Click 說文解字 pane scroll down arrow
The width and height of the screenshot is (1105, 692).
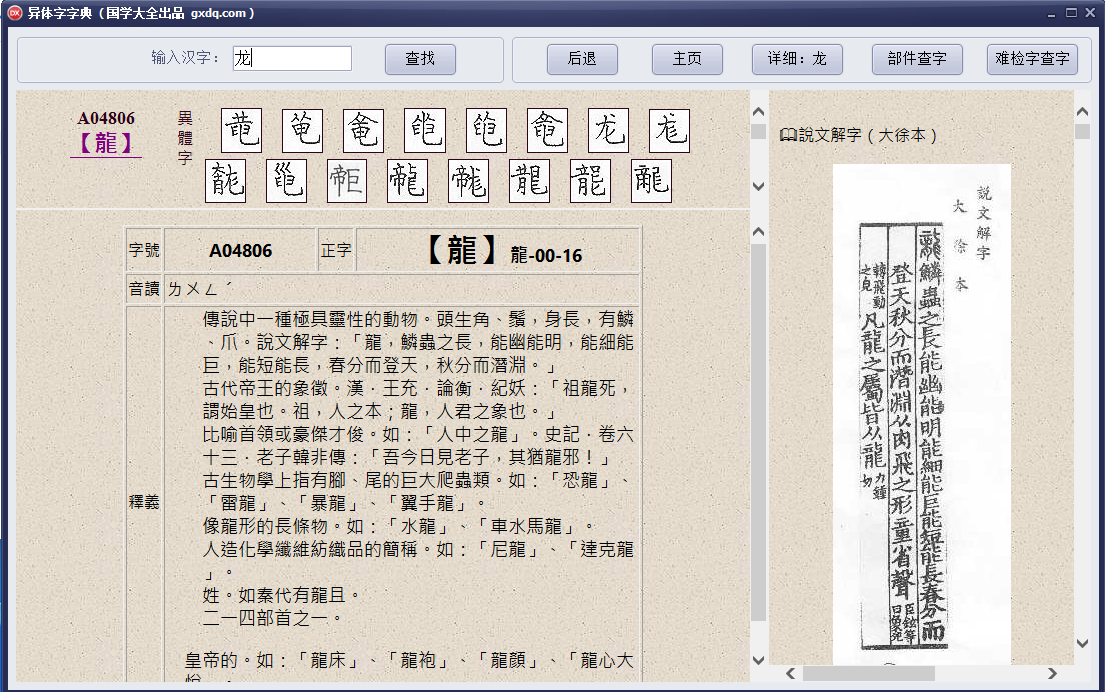click(1082, 643)
